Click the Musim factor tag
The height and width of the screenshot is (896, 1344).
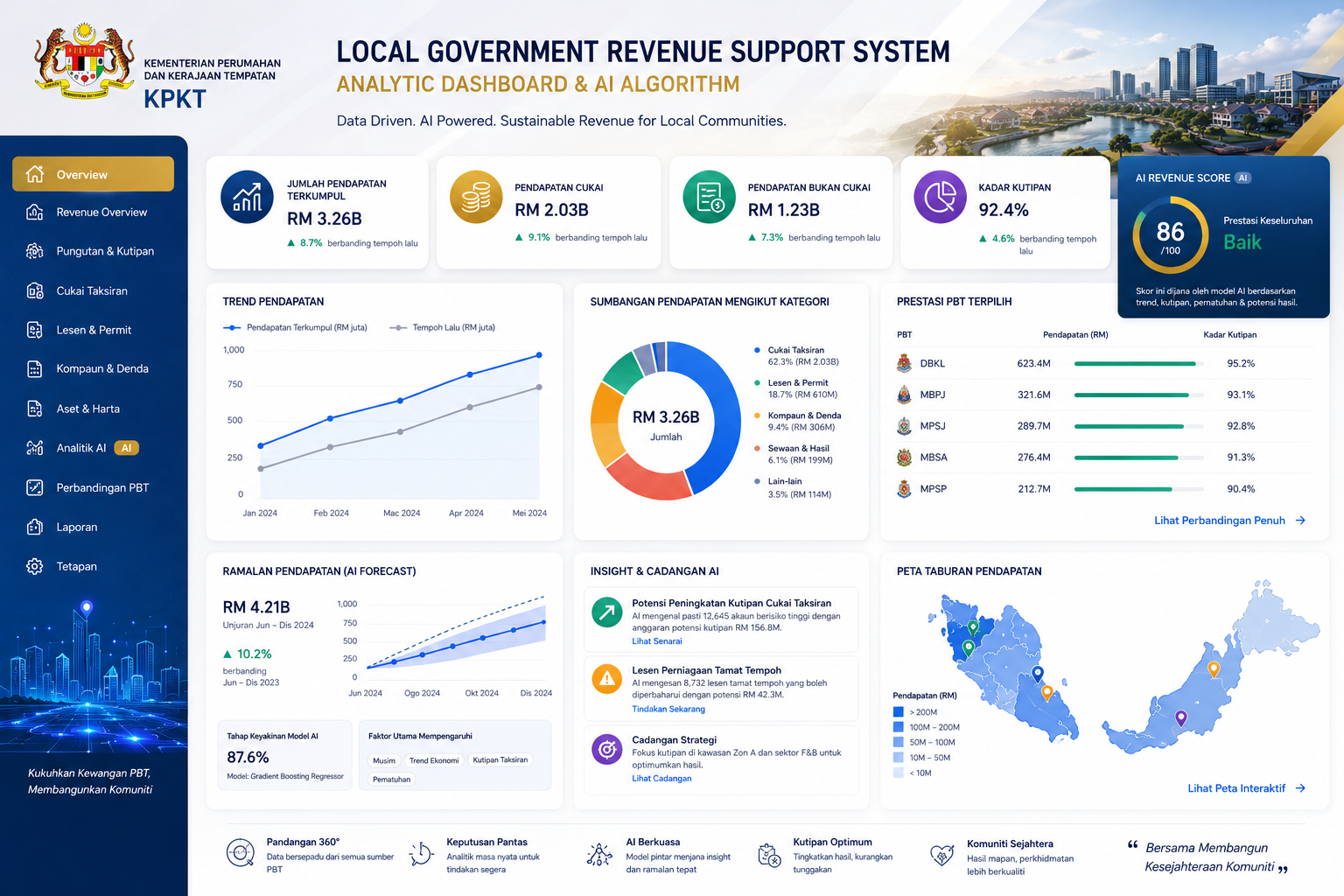coord(384,760)
